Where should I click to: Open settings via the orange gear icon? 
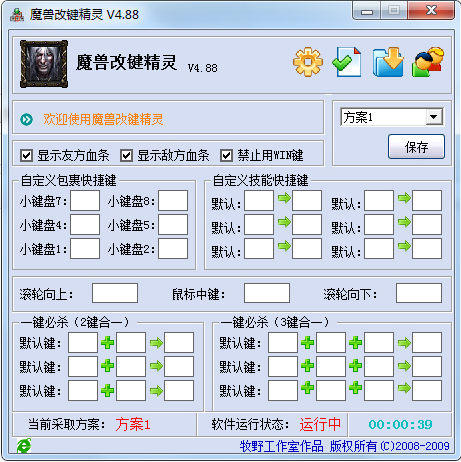(308, 62)
